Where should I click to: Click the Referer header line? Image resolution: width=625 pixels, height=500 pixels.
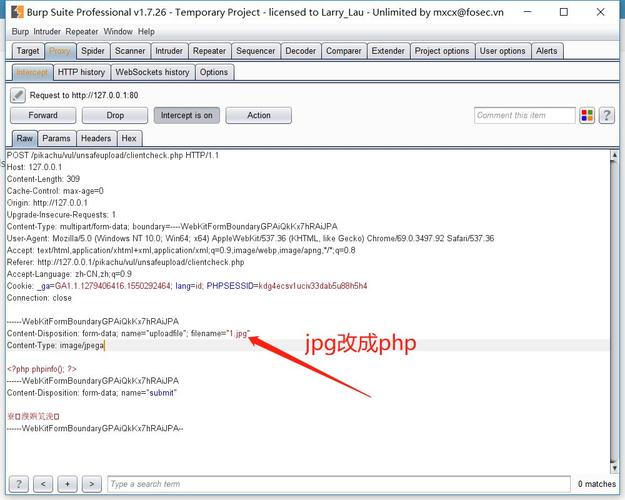(126, 262)
